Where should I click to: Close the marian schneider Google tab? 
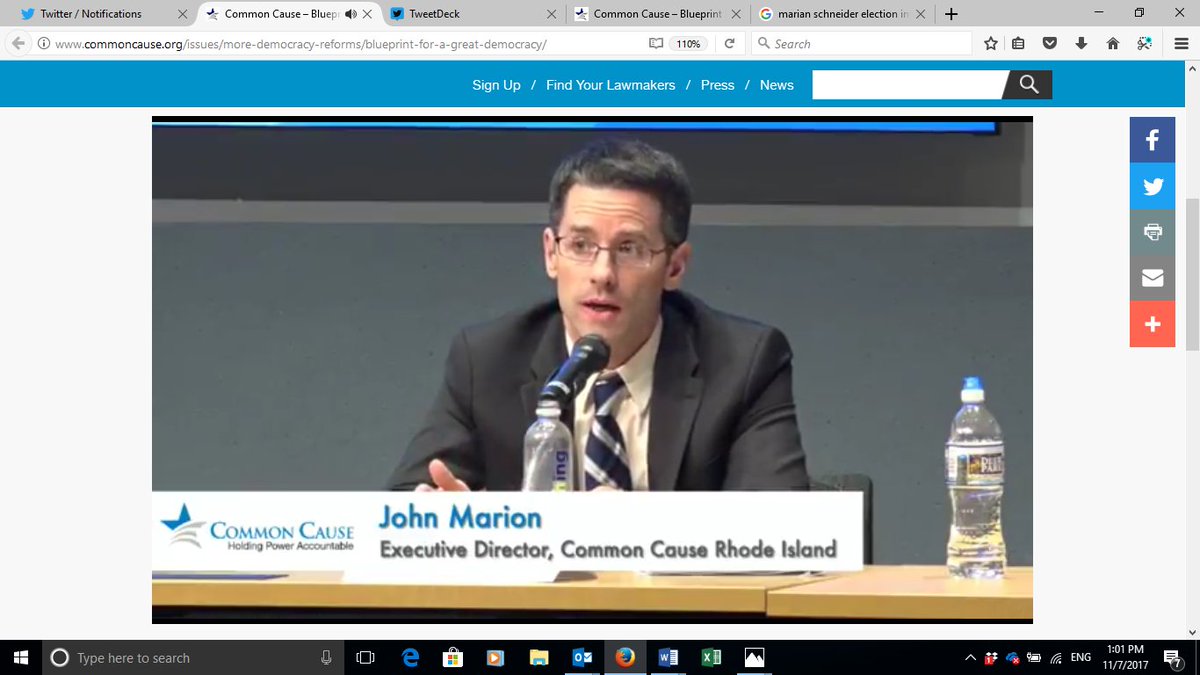coord(921,14)
